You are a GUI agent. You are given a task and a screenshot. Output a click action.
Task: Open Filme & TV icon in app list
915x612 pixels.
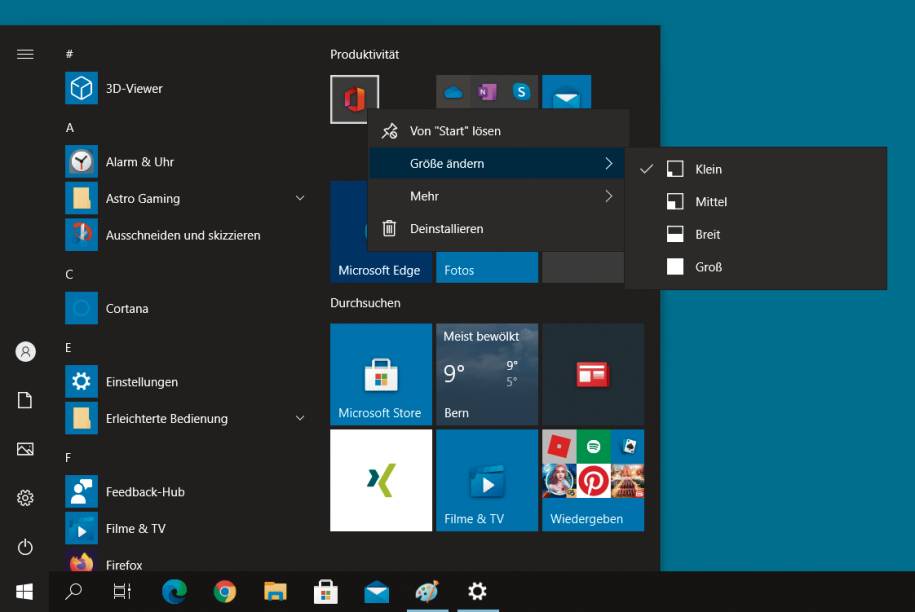pos(81,528)
